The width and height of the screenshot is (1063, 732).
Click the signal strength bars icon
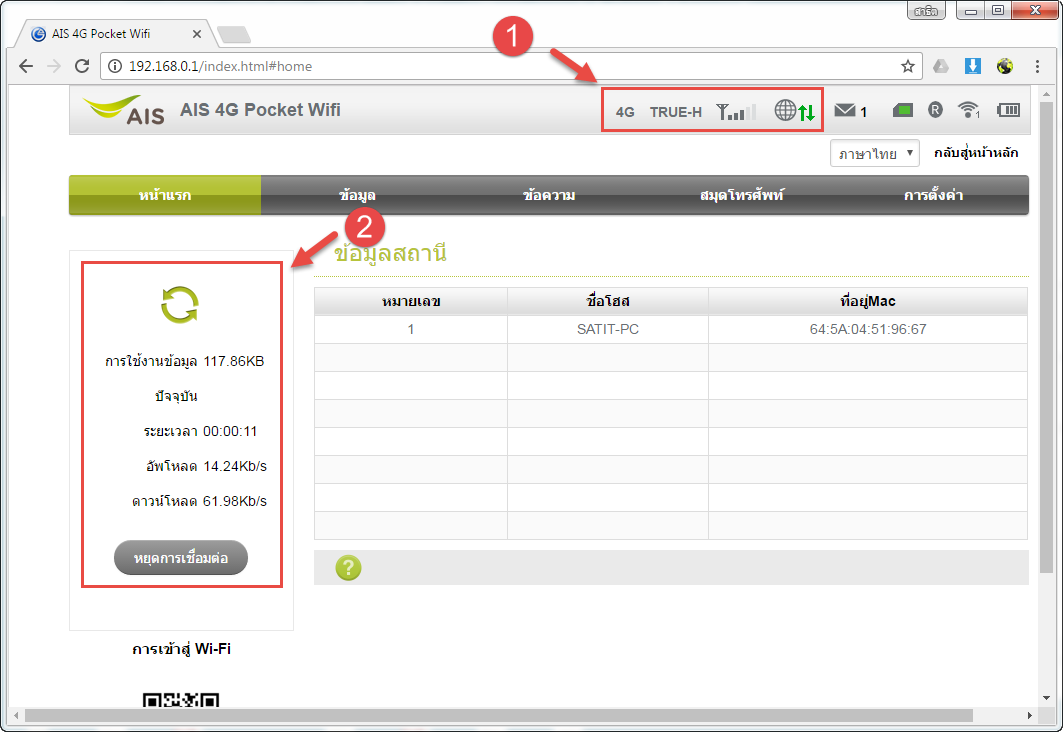click(736, 111)
